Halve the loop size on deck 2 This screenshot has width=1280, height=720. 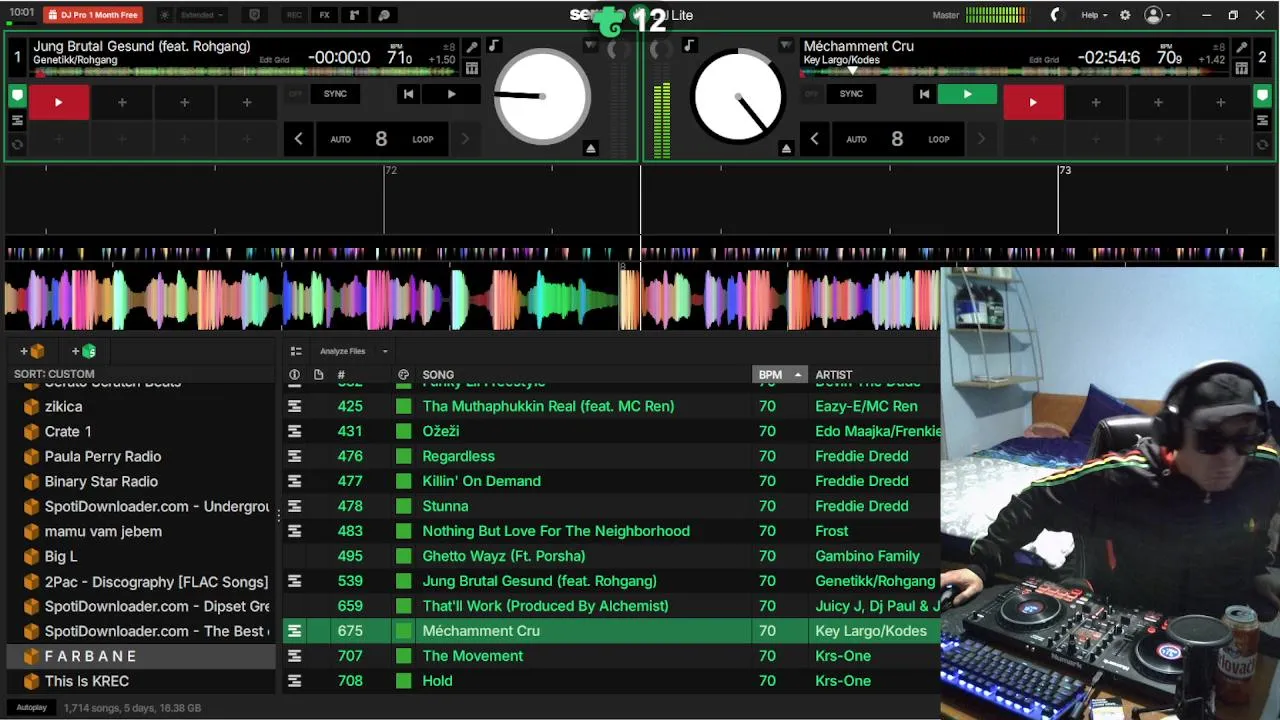(x=814, y=139)
